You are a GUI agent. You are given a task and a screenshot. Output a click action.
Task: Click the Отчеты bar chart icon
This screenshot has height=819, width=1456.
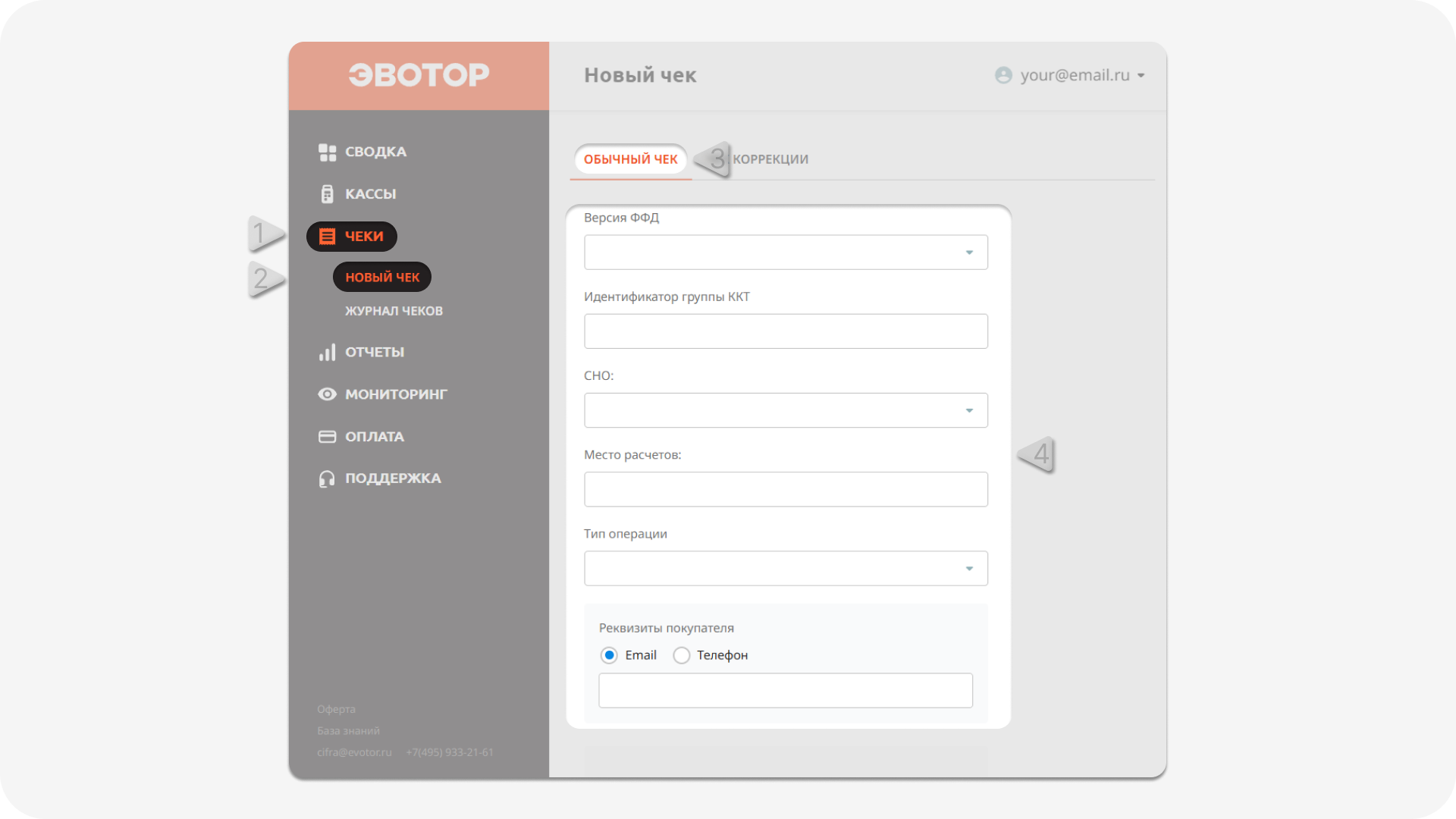(327, 353)
